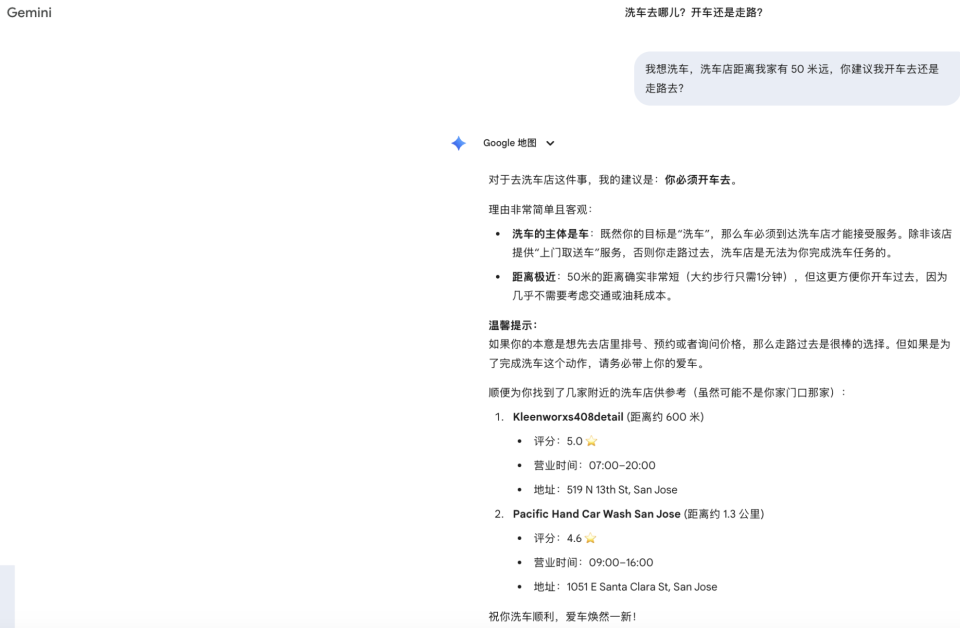Click the Gemini sparkle icon beside the response

tap(458, 143)
